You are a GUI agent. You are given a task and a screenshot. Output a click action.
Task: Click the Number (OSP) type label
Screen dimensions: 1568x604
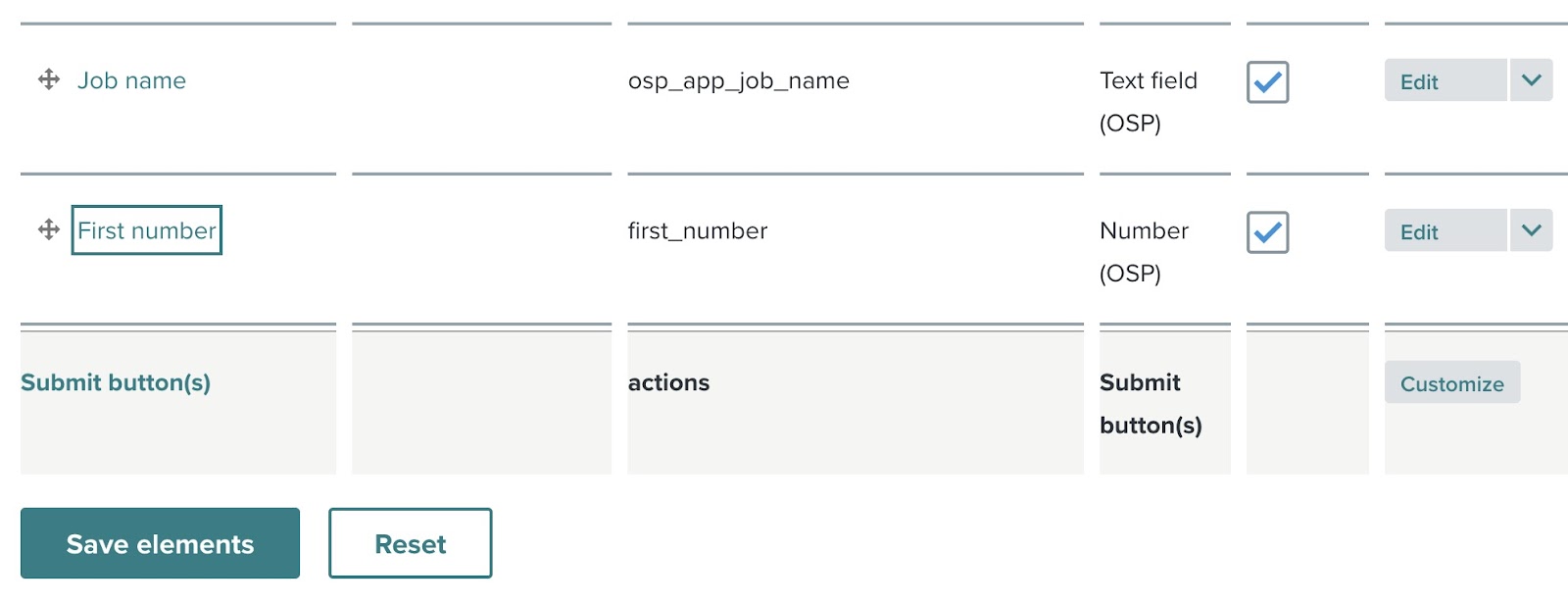pos(1143,251)
